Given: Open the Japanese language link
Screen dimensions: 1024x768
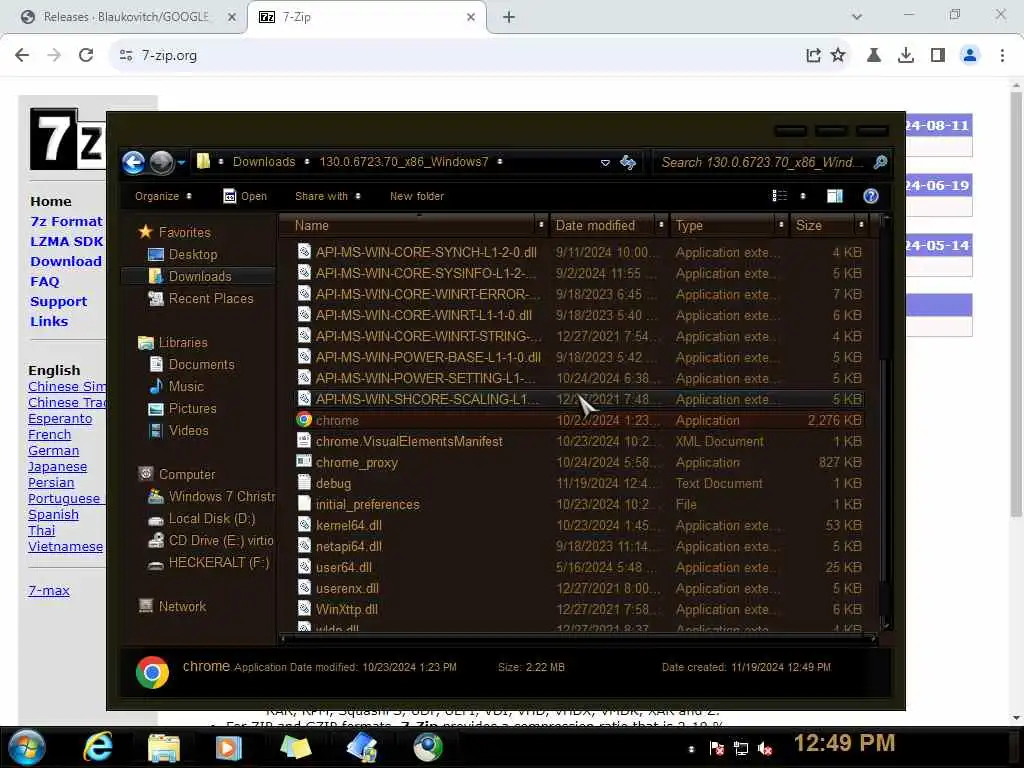Looking at the screenshot, I should point(57,467).
